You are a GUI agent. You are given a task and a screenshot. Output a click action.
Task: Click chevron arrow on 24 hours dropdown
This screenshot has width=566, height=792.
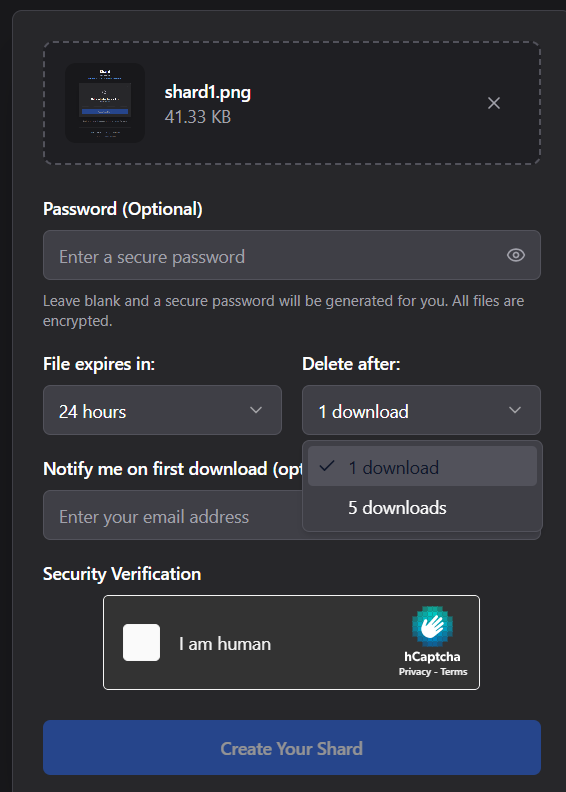click(x=256, y=410)
